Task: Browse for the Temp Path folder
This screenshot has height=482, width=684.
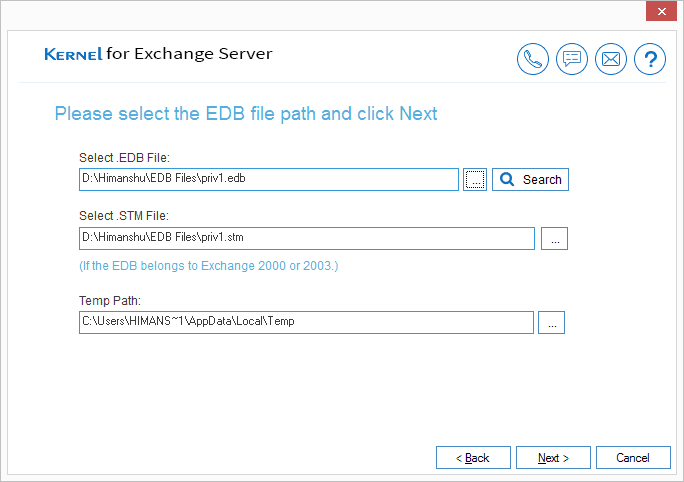Action: tap(551, 322)
